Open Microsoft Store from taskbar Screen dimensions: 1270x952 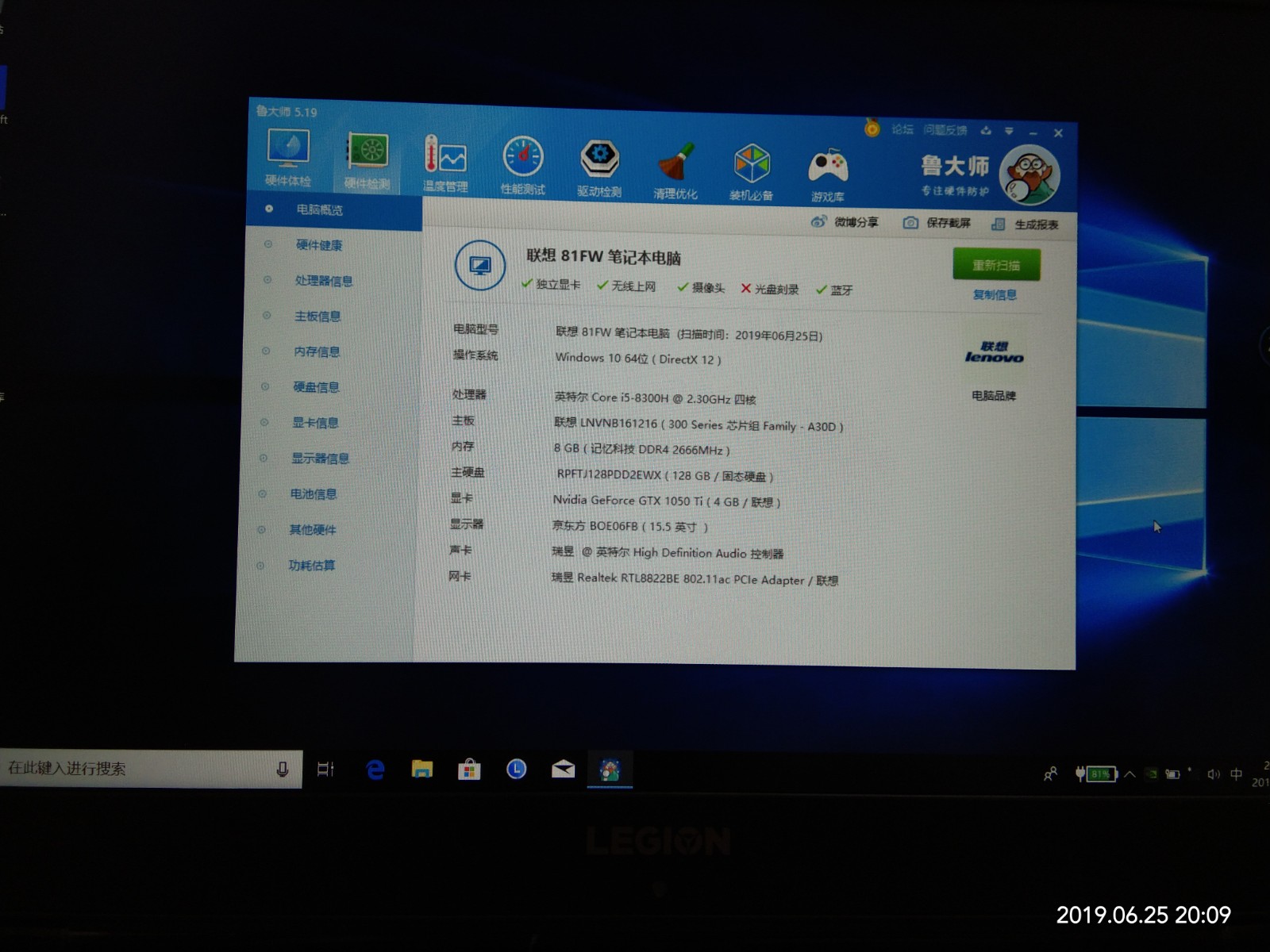point(469,770)
